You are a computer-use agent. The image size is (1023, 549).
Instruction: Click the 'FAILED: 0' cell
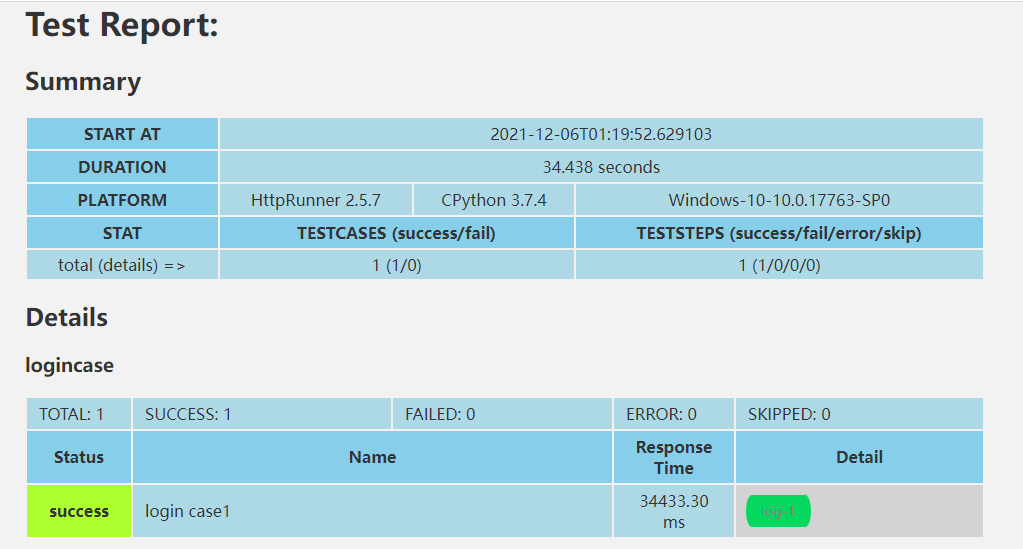[x=502, y=414]
